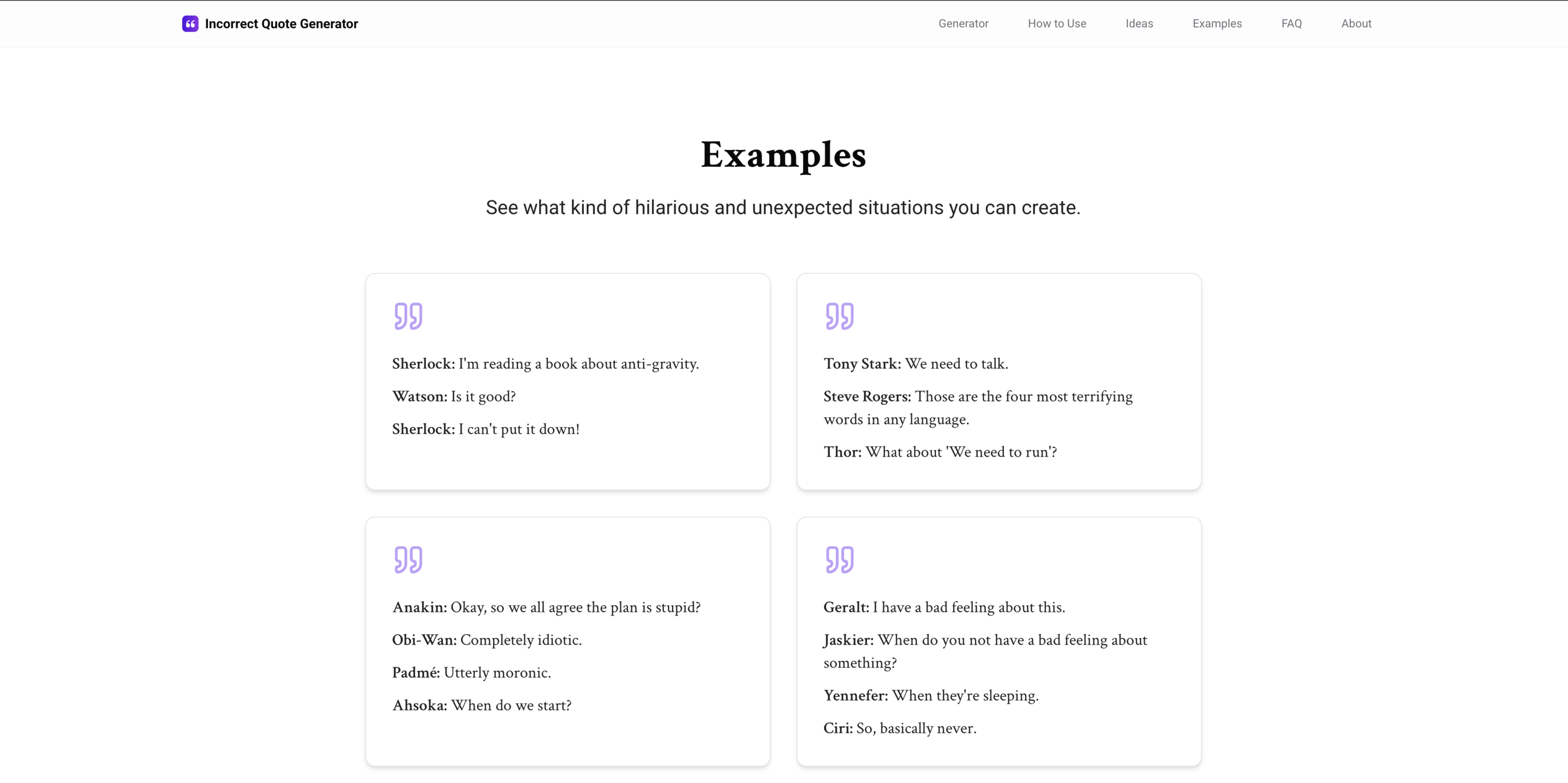Click Ahsoka's 'When do we start?' line

(x=481, y=705)
